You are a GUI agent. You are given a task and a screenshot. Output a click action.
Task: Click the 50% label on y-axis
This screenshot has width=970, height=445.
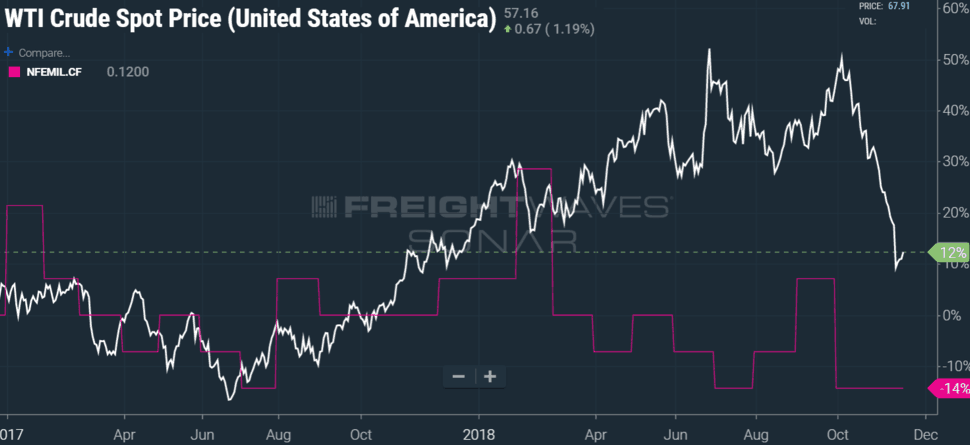click(x=951, y=59)
